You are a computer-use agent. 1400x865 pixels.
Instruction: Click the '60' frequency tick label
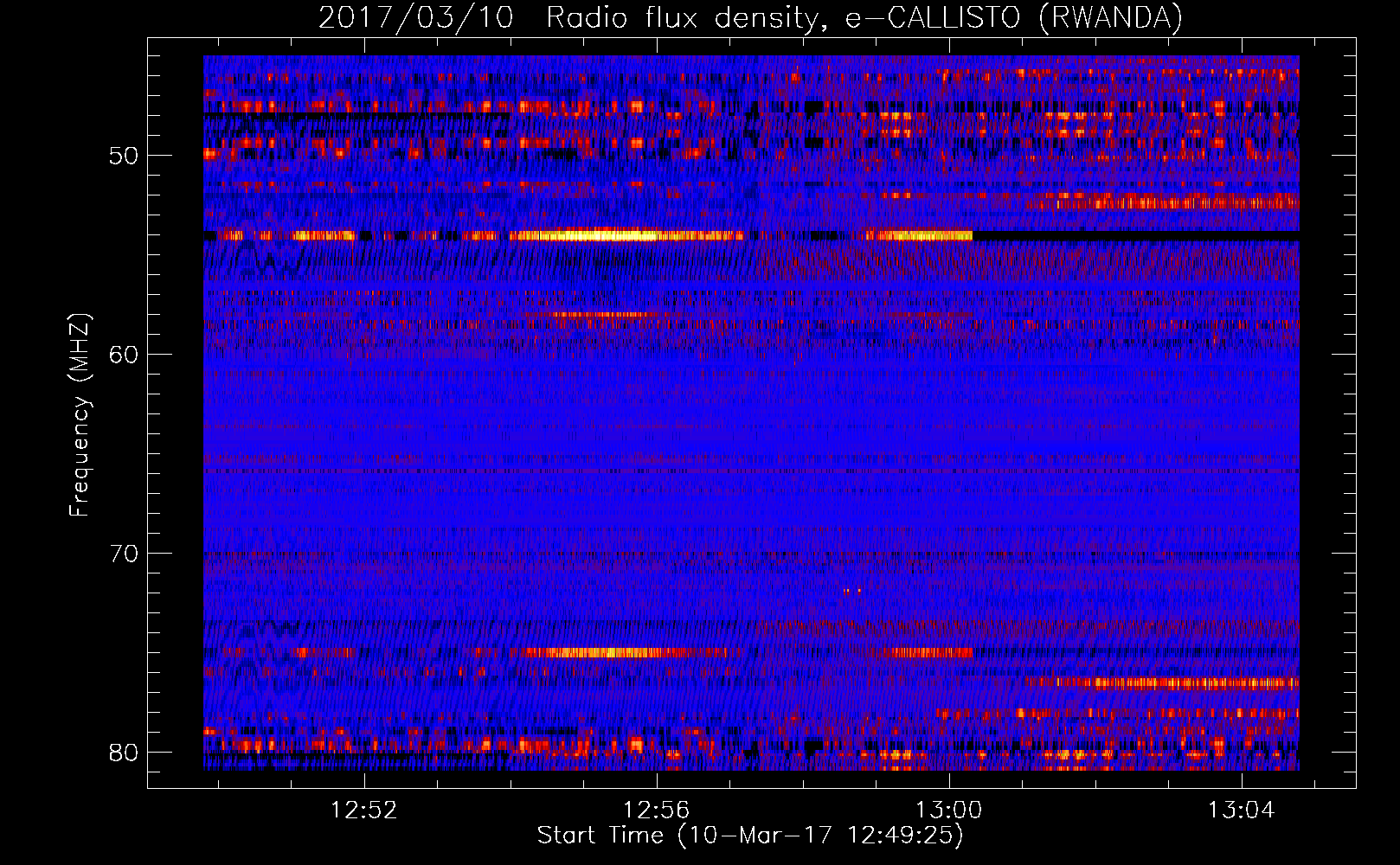click(125, 355)
